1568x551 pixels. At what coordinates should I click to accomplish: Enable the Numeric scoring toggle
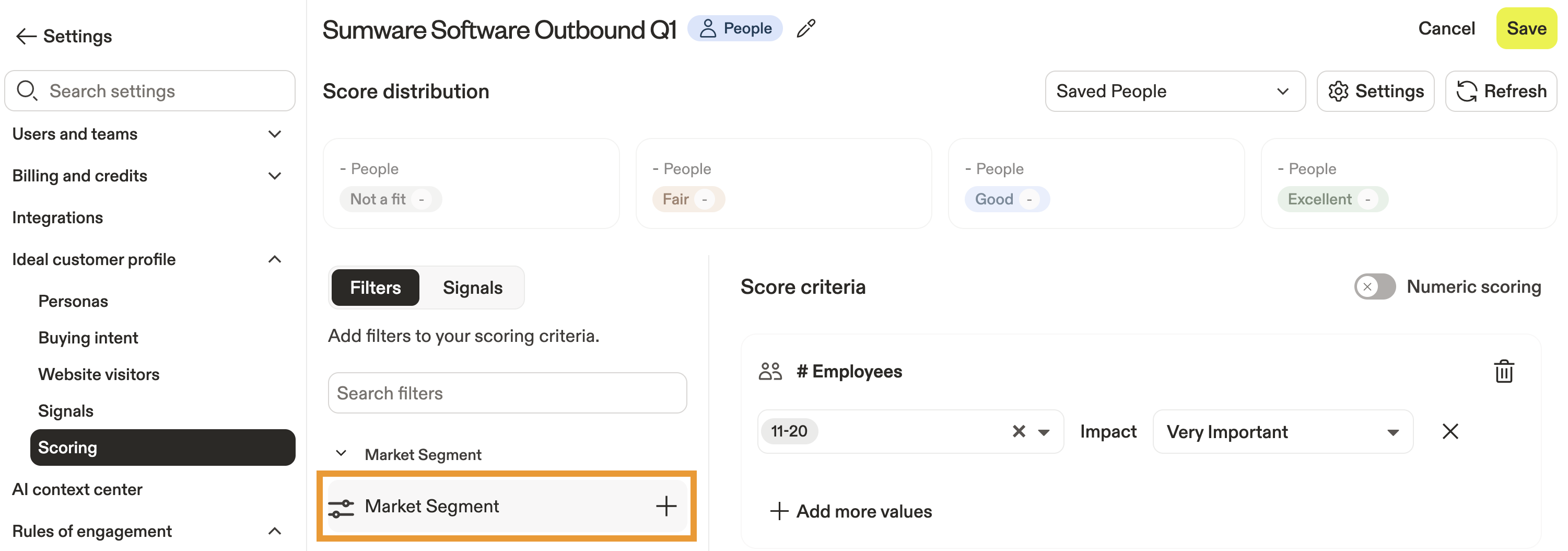coord(1374,286)
